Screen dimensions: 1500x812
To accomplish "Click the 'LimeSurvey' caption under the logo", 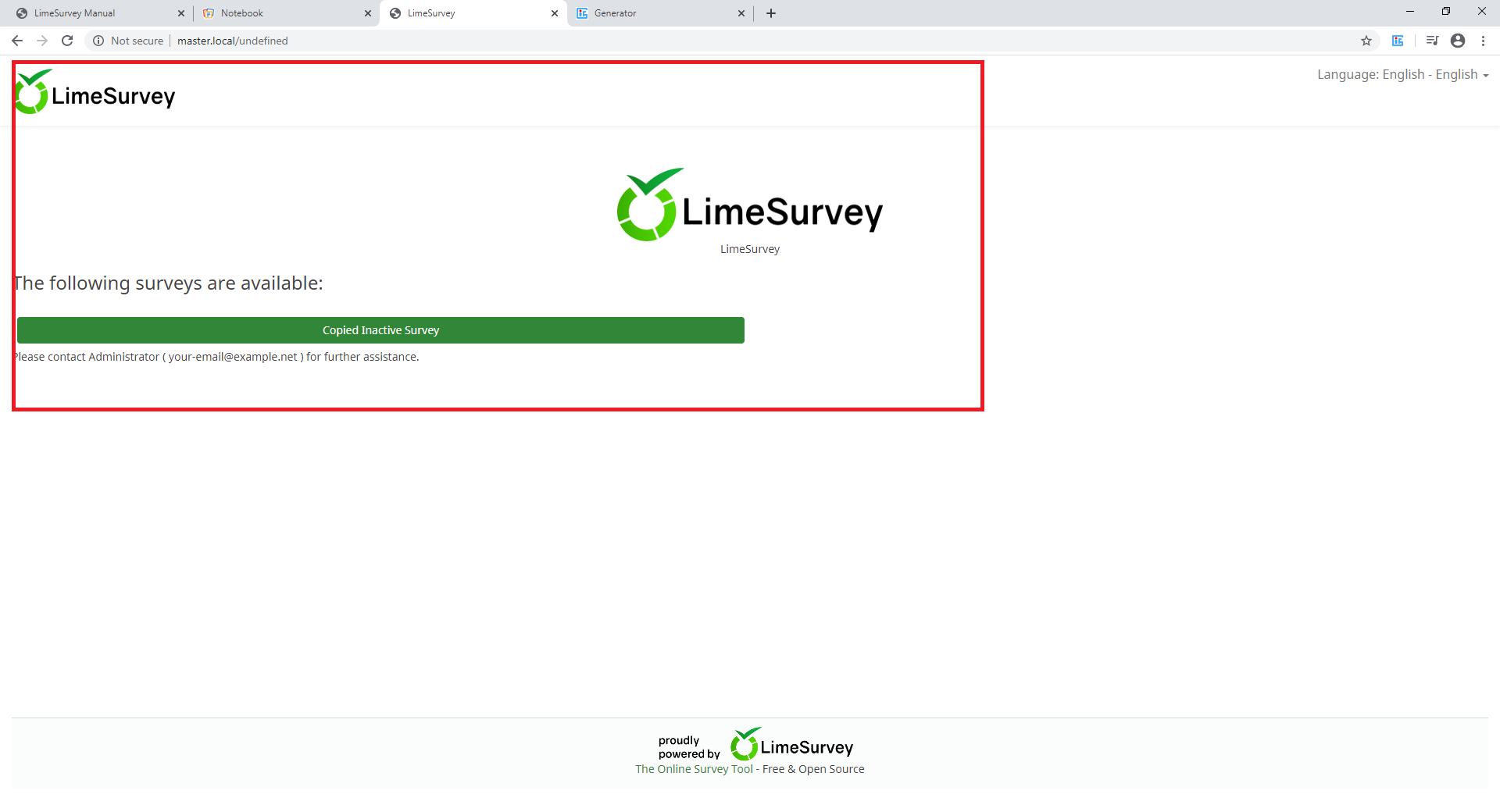I will tap(750, 249).
